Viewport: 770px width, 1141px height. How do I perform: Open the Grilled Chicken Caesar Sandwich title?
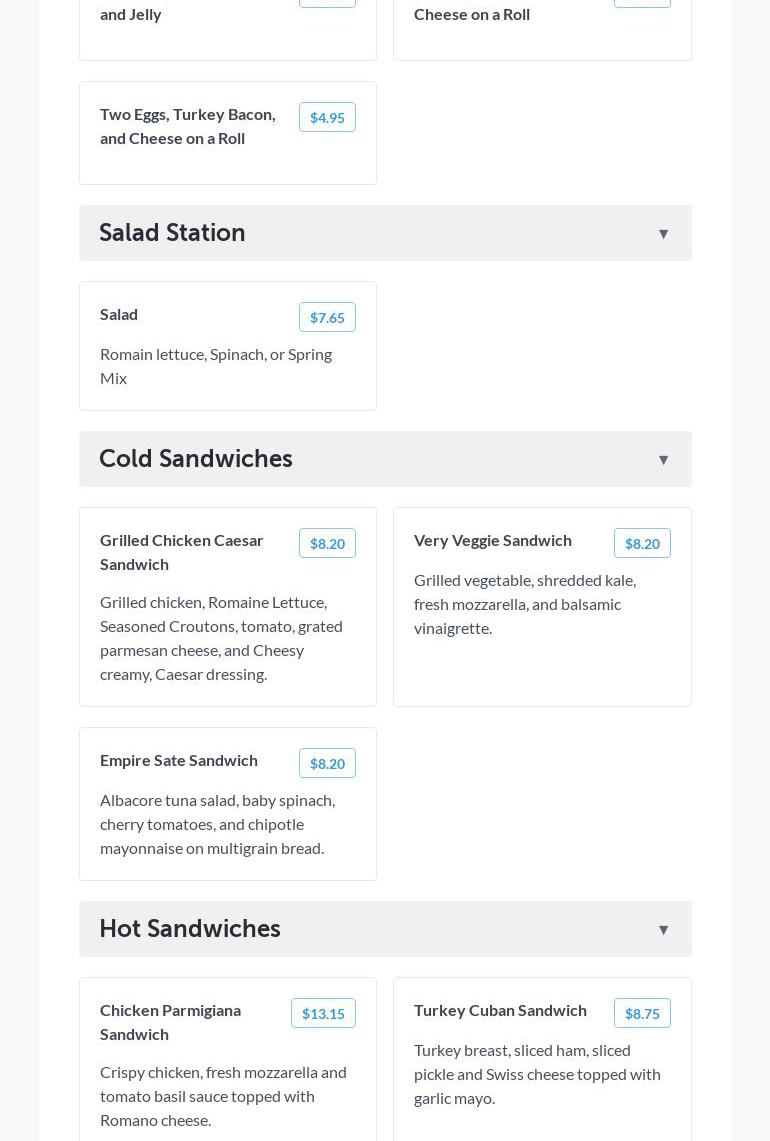(x=182, y=552)
